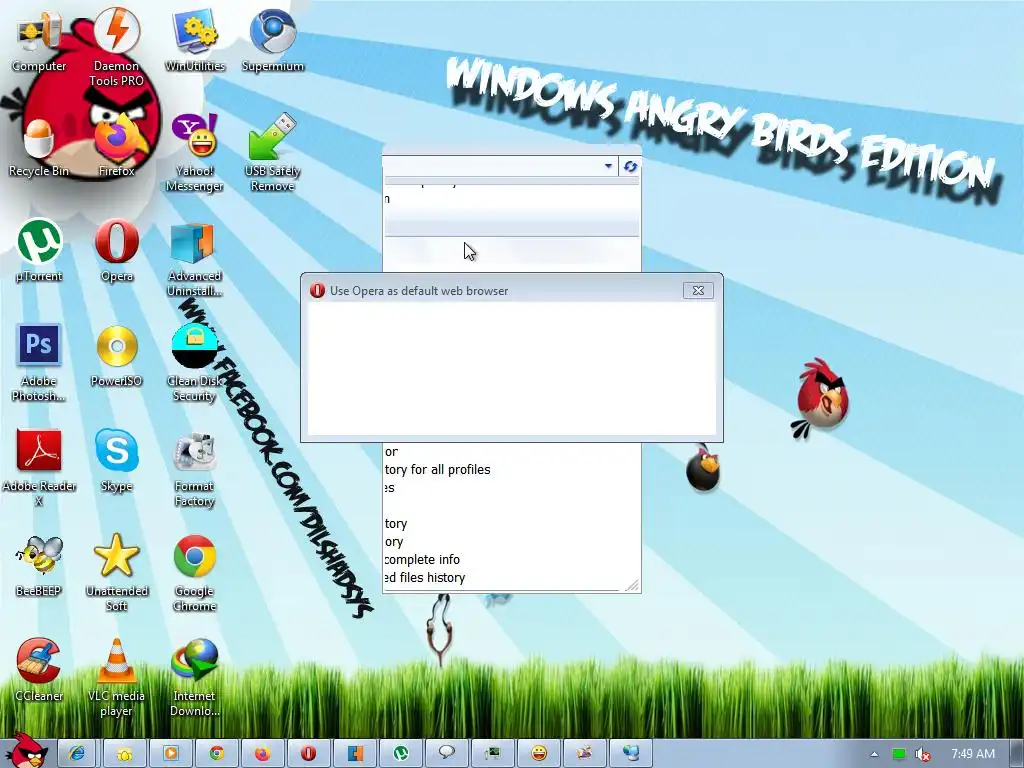Launch Adobe Photoshop desktop shortcut
Image resolution: width=1024 pixels, height=768 pixels.
coord(39,362)
